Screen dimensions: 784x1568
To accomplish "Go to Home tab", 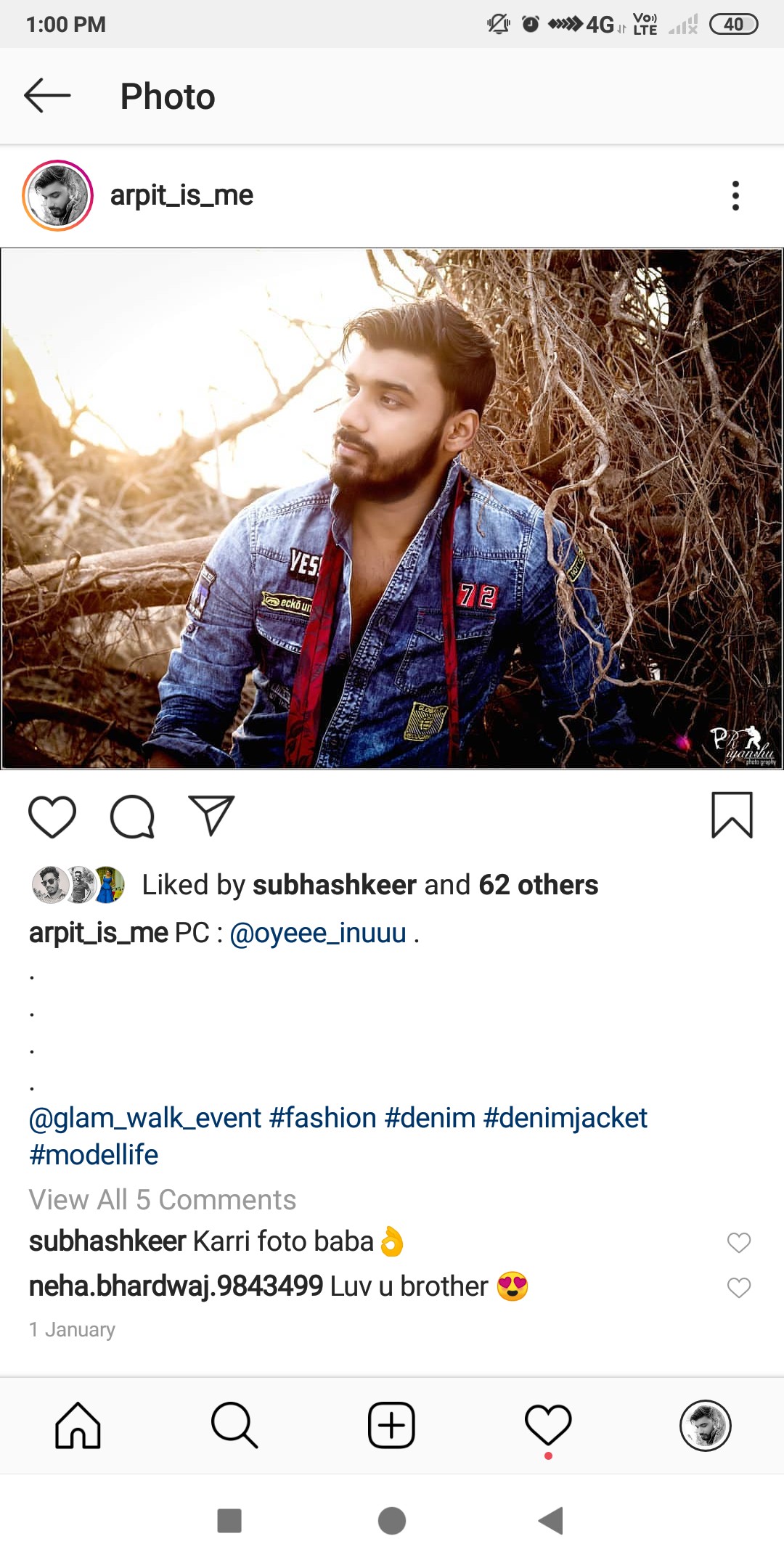I will pyautogui.click(x=78, y=1426).
